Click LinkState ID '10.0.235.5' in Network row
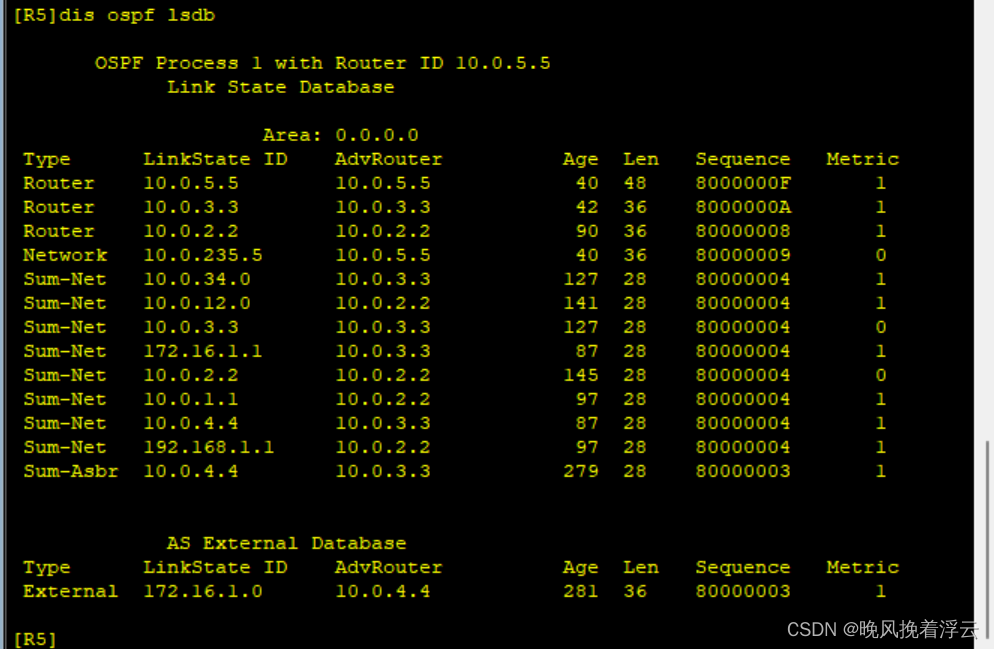This screenshot has width=994, height=649. tap(203, 255)
